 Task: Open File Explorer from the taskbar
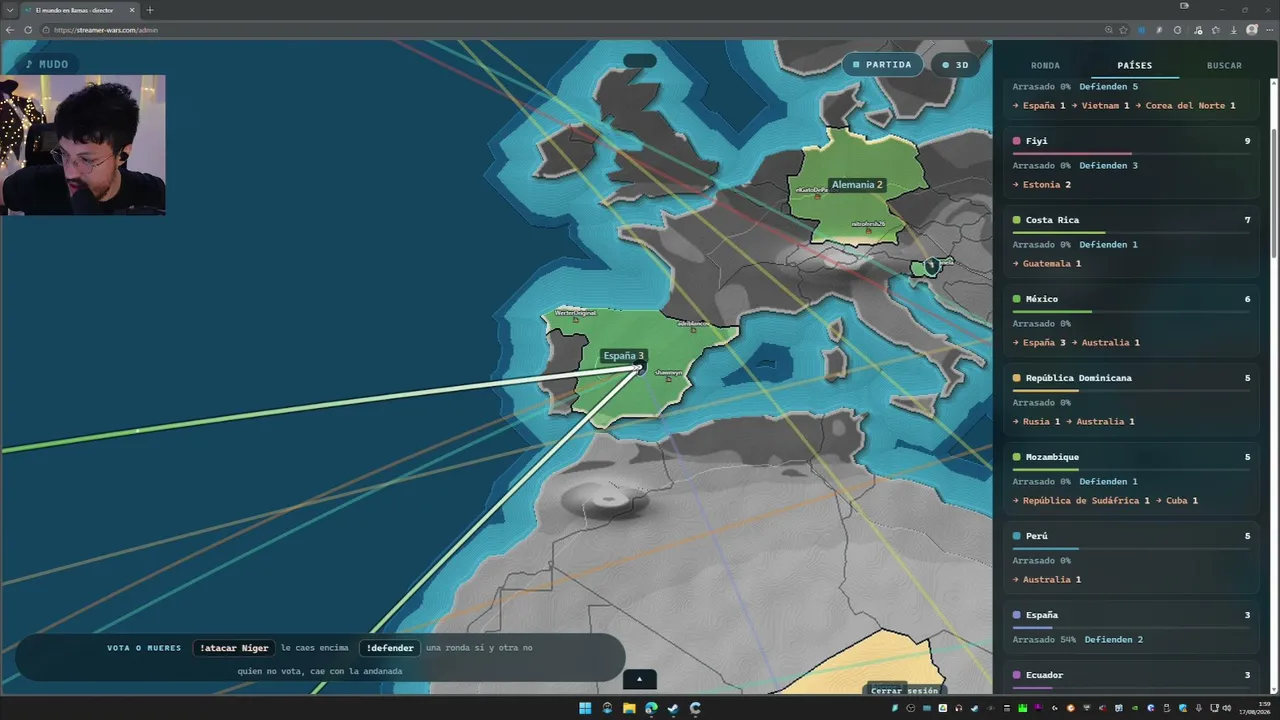pos(629,708)
